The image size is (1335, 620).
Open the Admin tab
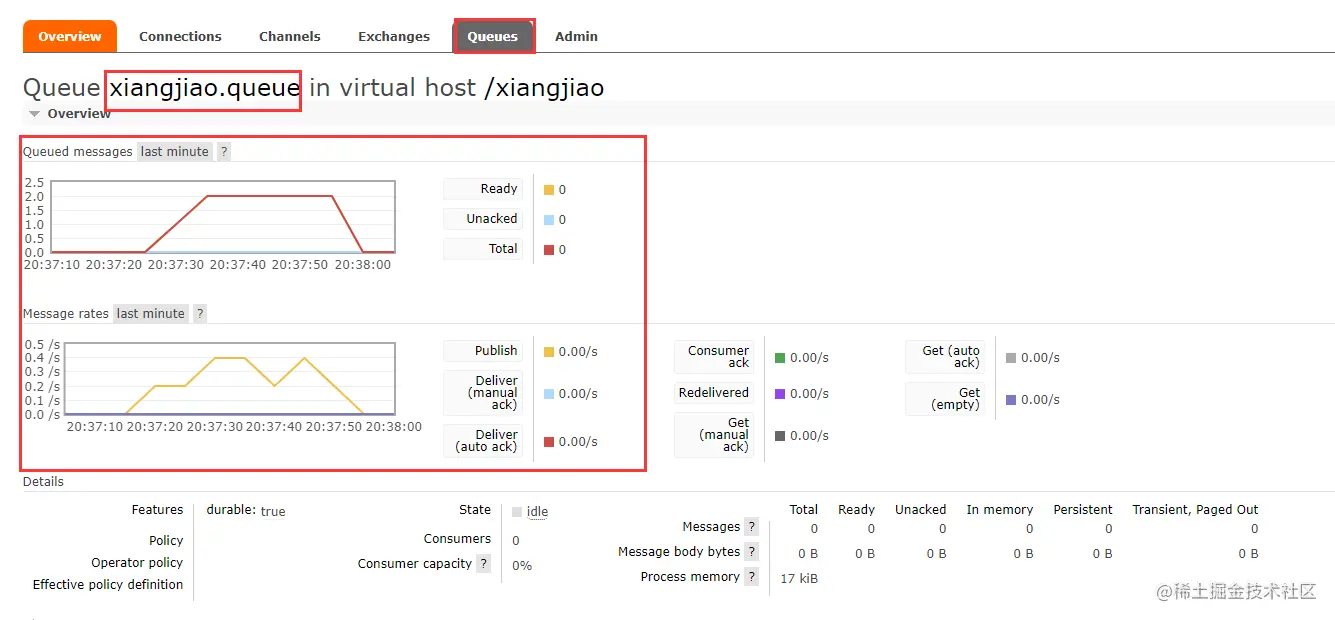click(x=576, y=36)
